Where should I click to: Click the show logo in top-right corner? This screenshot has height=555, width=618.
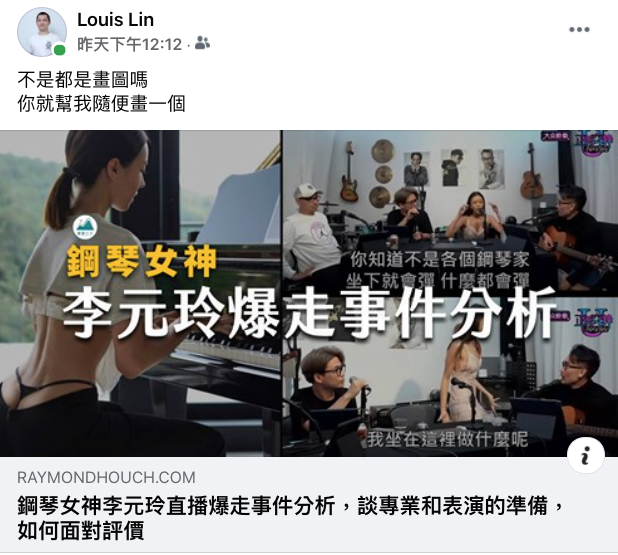[x=596, y=144]
